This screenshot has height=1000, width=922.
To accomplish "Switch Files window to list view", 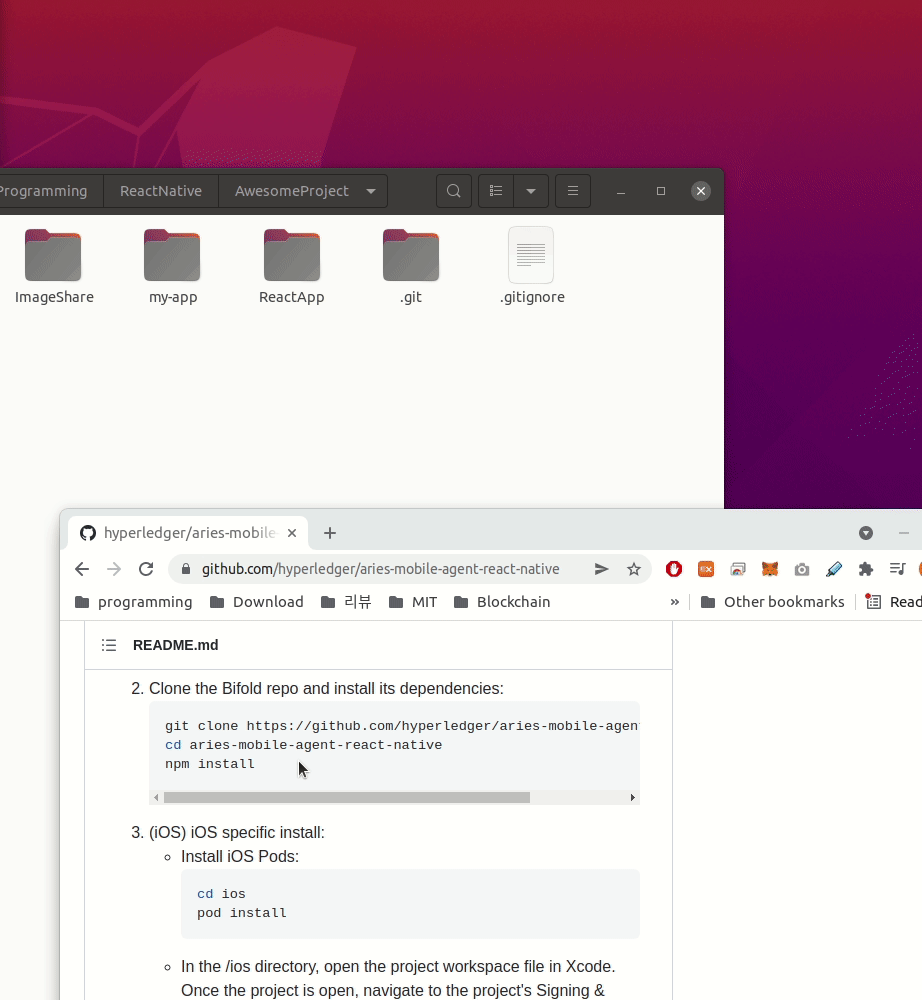I will [496, 191].
